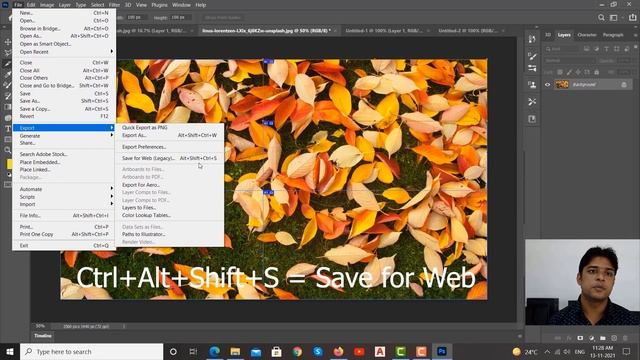Click the Delete layer trash icon
The height and width of the screenshot is (360, 640).
625,338
